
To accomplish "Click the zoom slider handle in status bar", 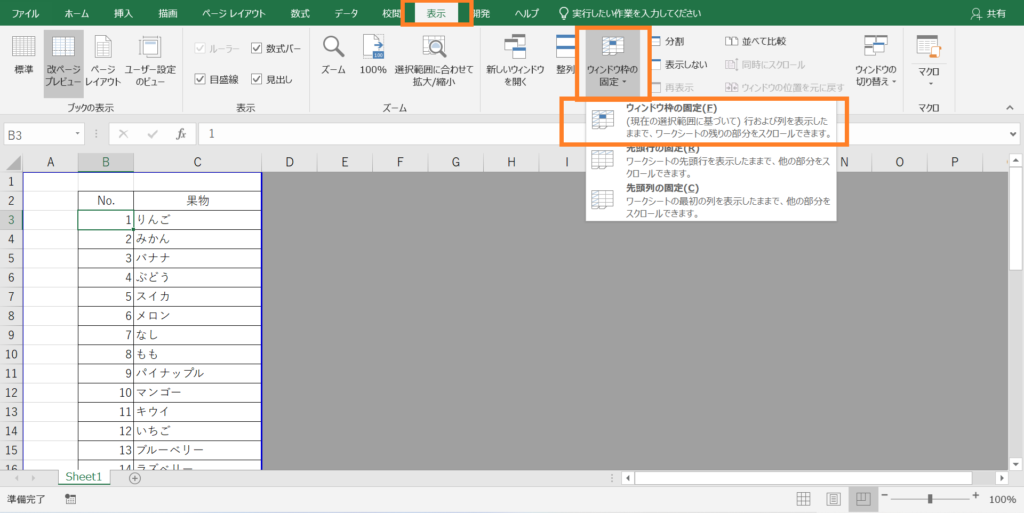I will (930, 499).
